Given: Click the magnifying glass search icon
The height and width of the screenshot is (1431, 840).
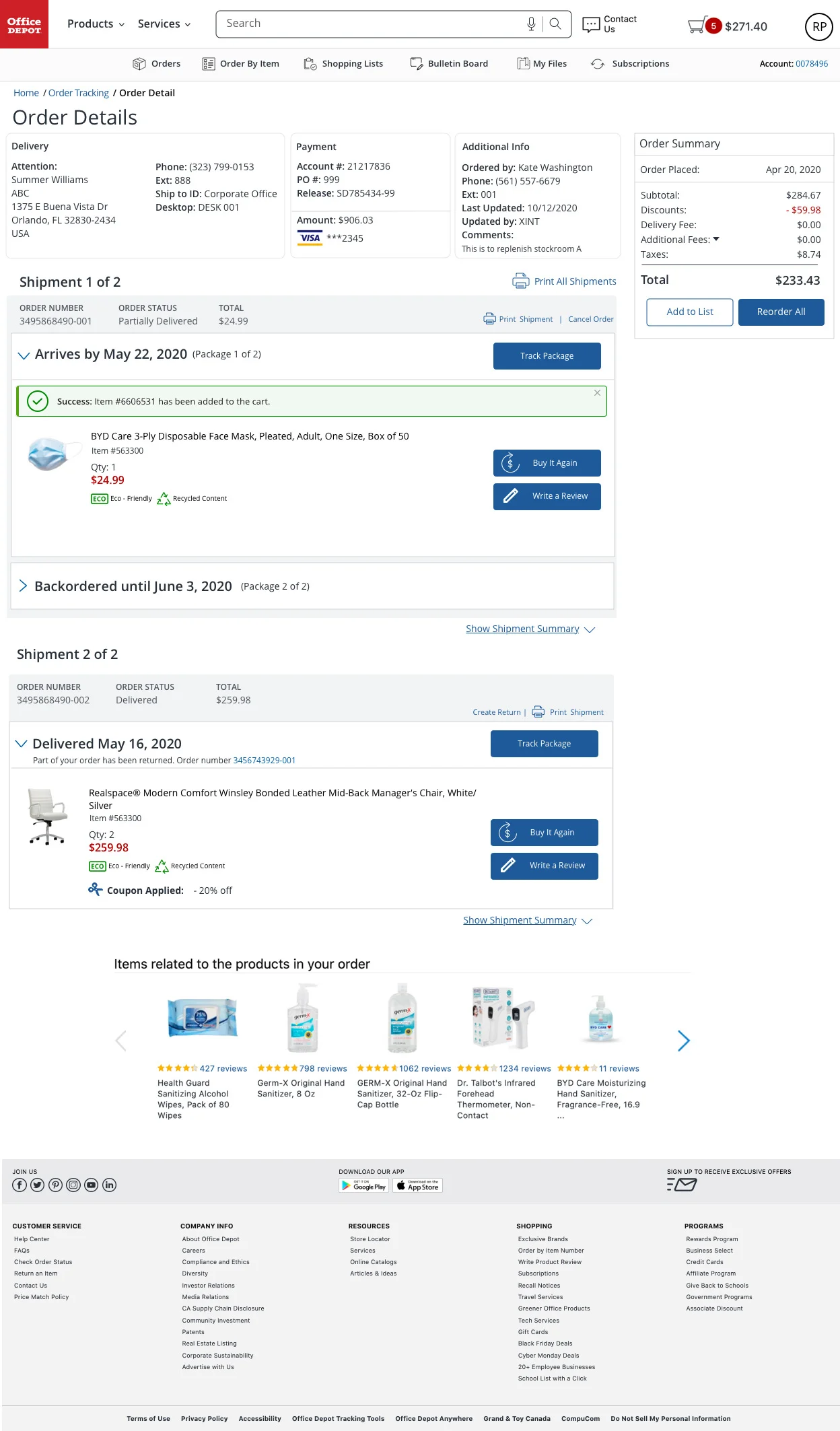Looking at the screenshot, I should [x=555, y=24].
